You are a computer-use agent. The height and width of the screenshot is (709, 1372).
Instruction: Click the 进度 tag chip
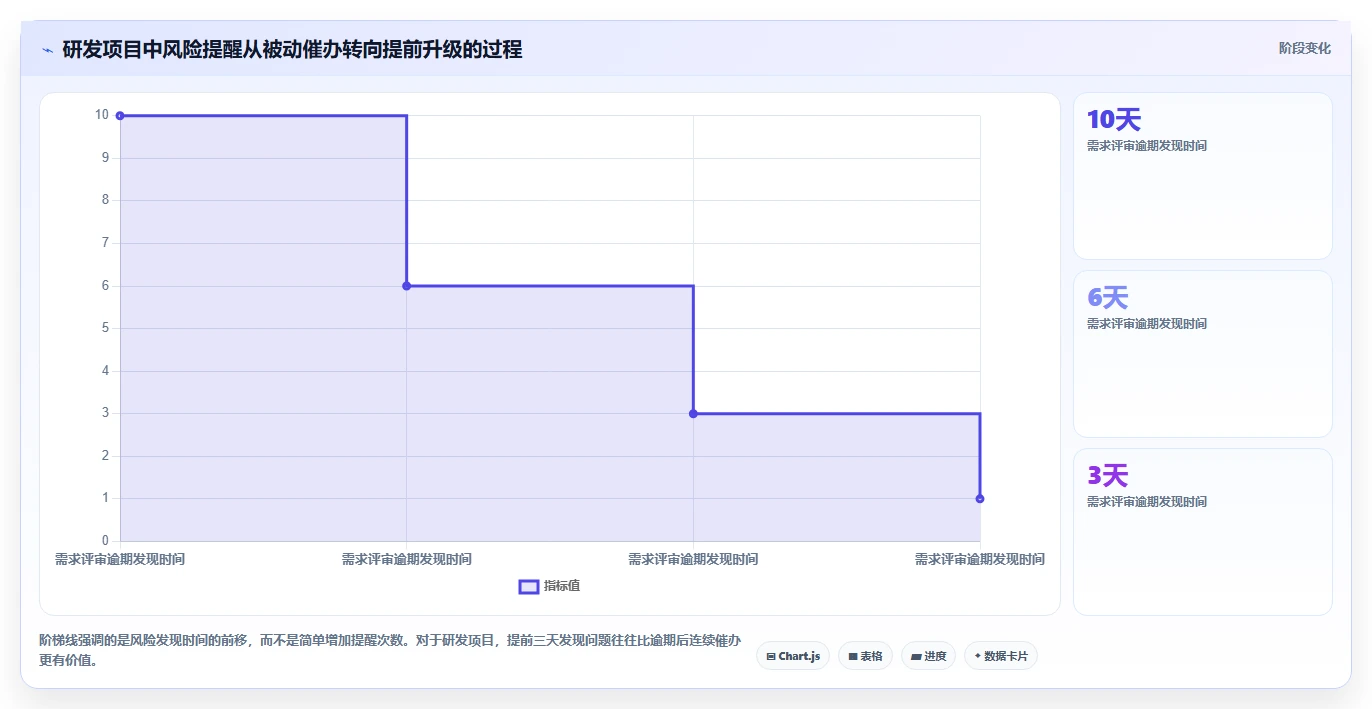pyautogui.click(x=928, y=656)
